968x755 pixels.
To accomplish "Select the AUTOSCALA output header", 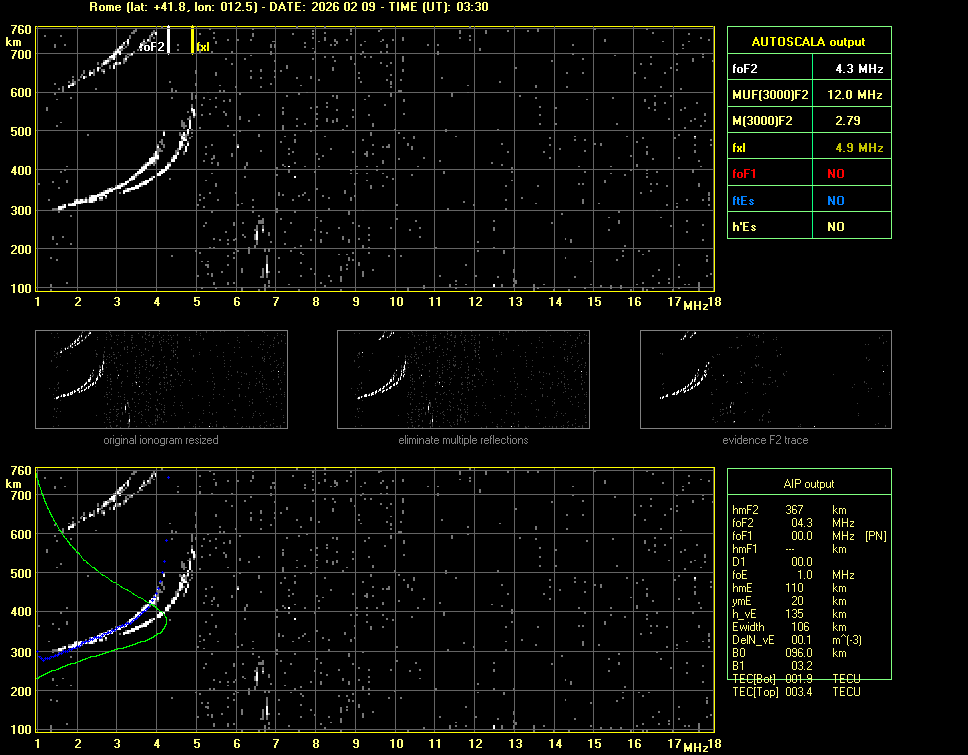I will pos(808,42).
